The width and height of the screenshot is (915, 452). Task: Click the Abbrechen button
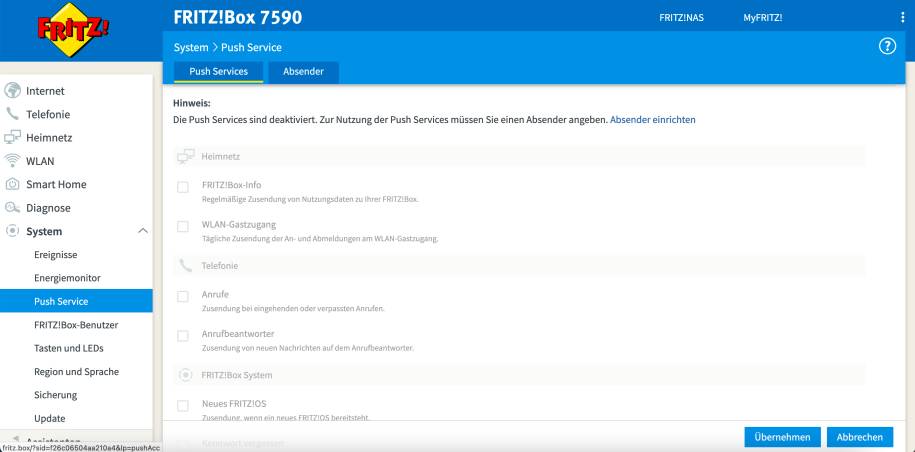[x=860, y=437]
